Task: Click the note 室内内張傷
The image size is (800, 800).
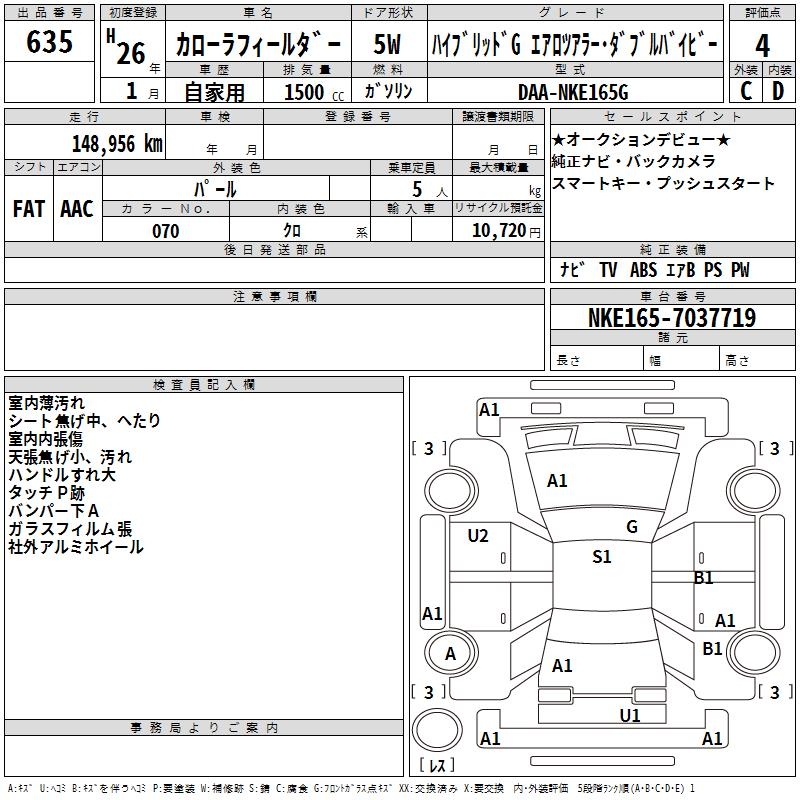Action: (x=45, y=439)
